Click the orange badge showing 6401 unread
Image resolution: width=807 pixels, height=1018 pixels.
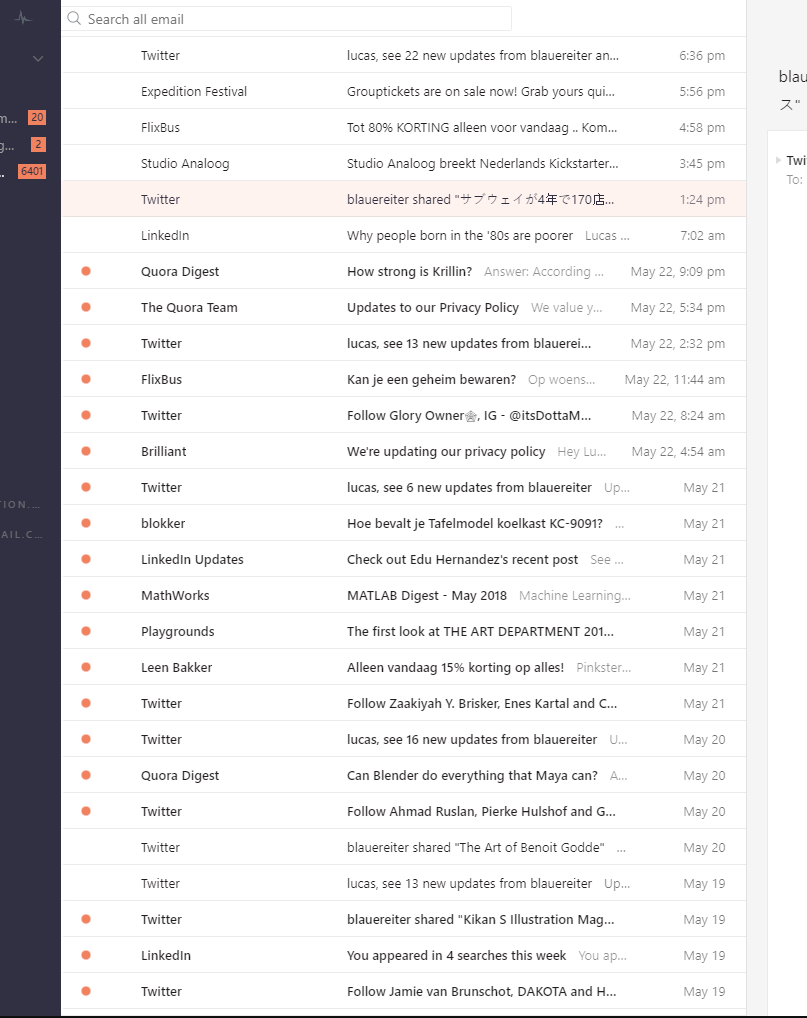(x=31, y=170)
